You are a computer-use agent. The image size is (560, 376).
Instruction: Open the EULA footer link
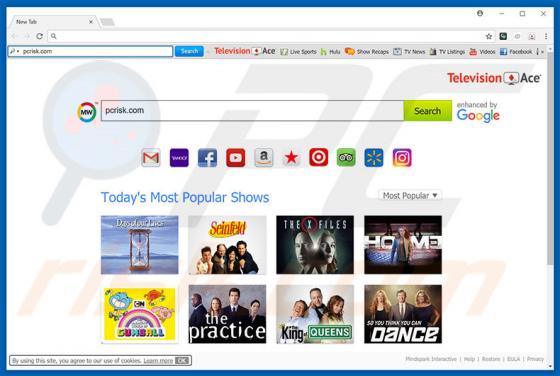pos(514,359)
